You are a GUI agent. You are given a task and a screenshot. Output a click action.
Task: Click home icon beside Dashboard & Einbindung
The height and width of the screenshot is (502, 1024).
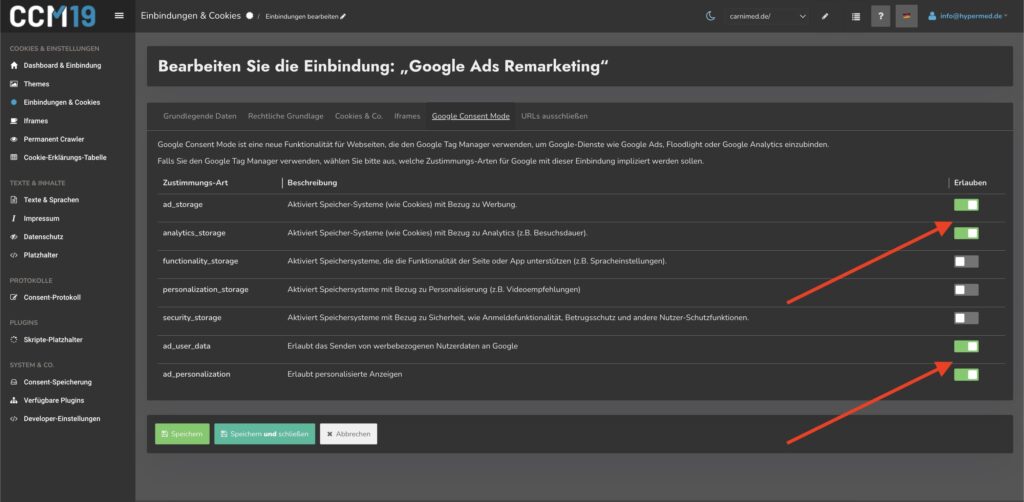(14, 65)
